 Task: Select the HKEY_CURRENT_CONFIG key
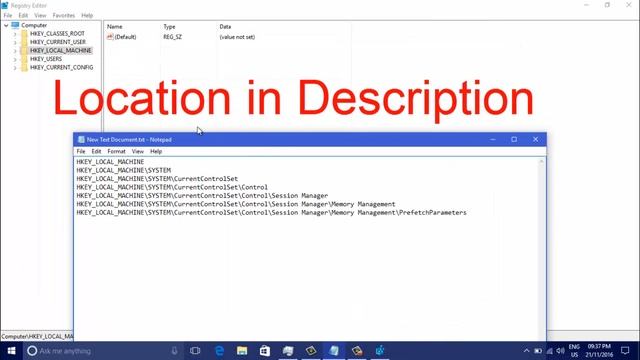click(61, 67)
